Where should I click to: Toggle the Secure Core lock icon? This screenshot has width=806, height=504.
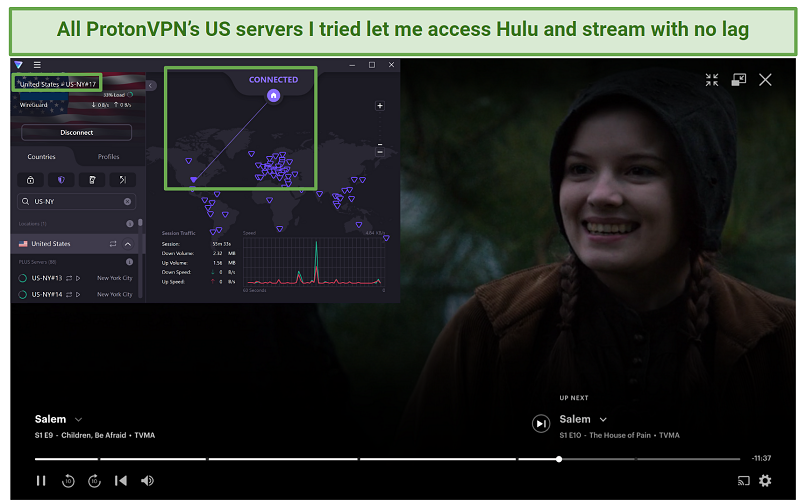[30, 179]
